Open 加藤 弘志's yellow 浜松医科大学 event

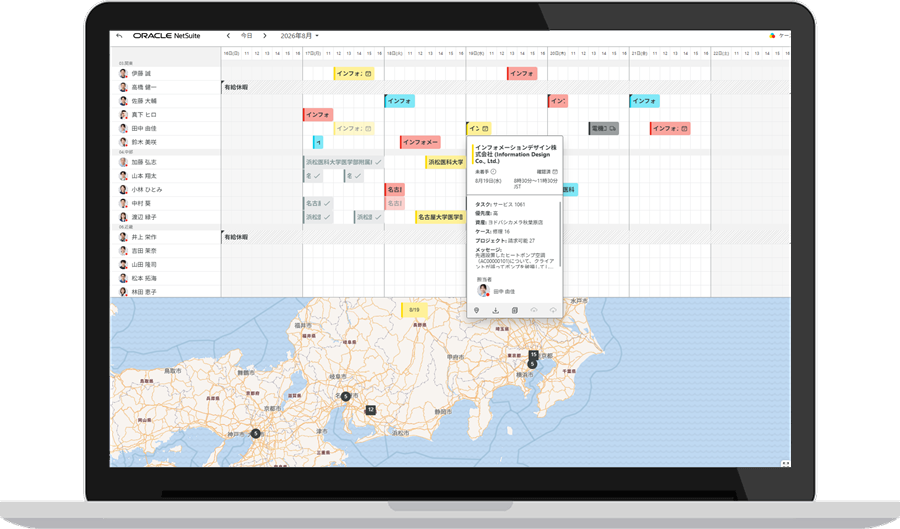(445, 162)
